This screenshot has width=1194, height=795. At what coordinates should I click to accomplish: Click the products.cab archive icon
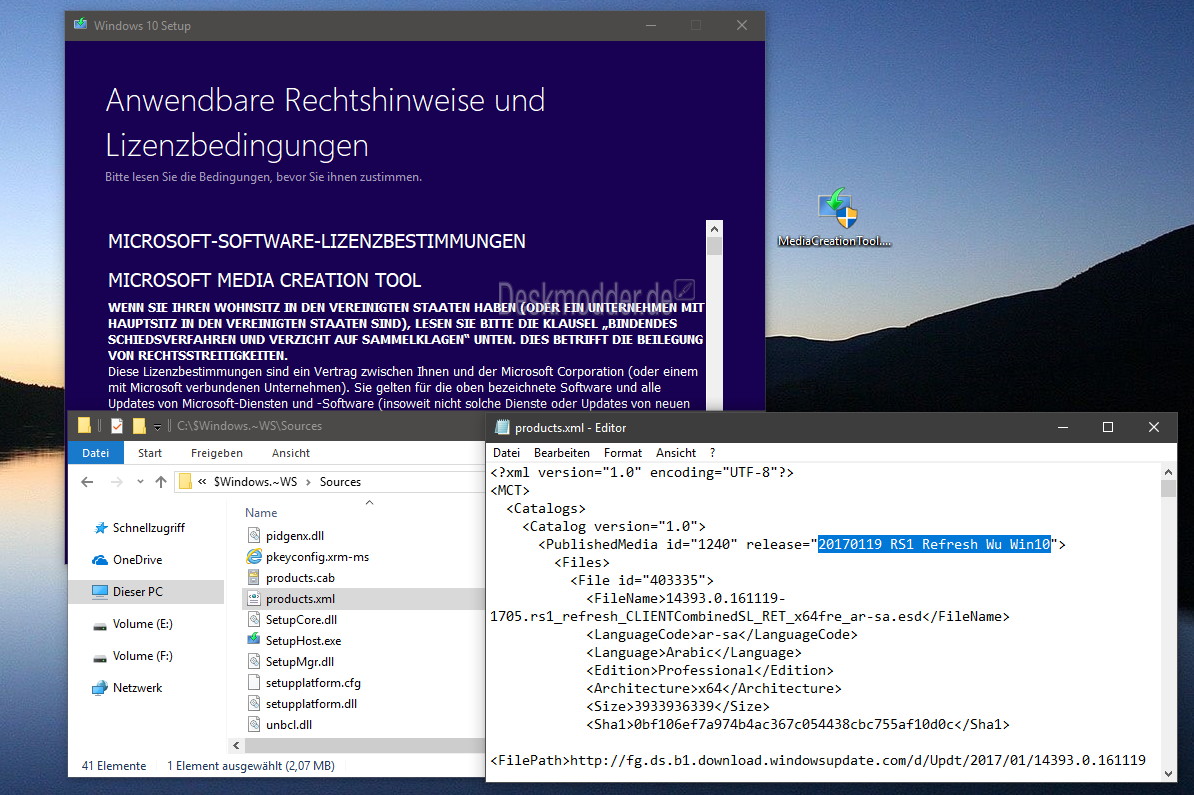click(254, 578)
